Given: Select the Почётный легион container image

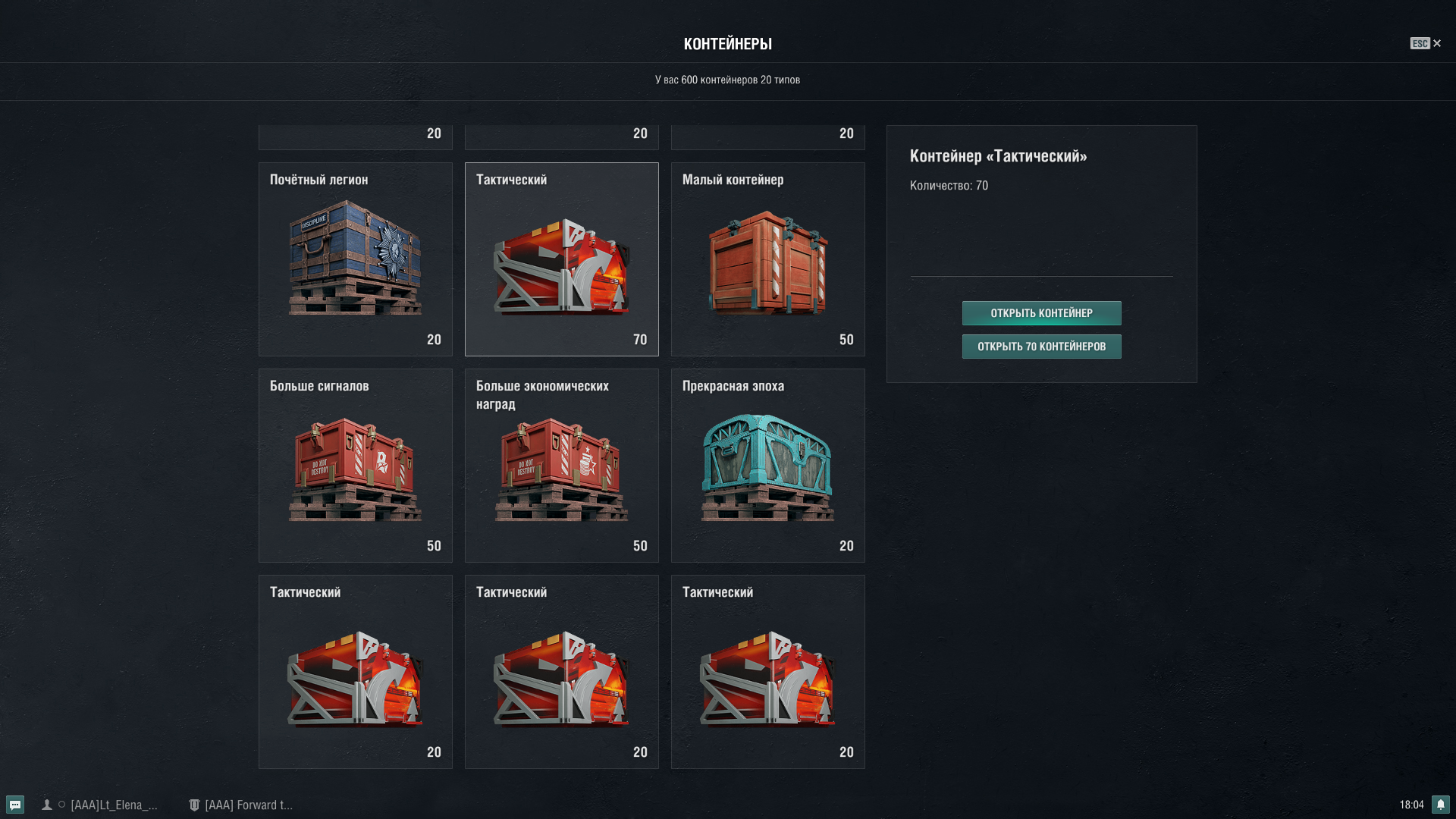Looking at the screenshot, I should tap(356, 258).
